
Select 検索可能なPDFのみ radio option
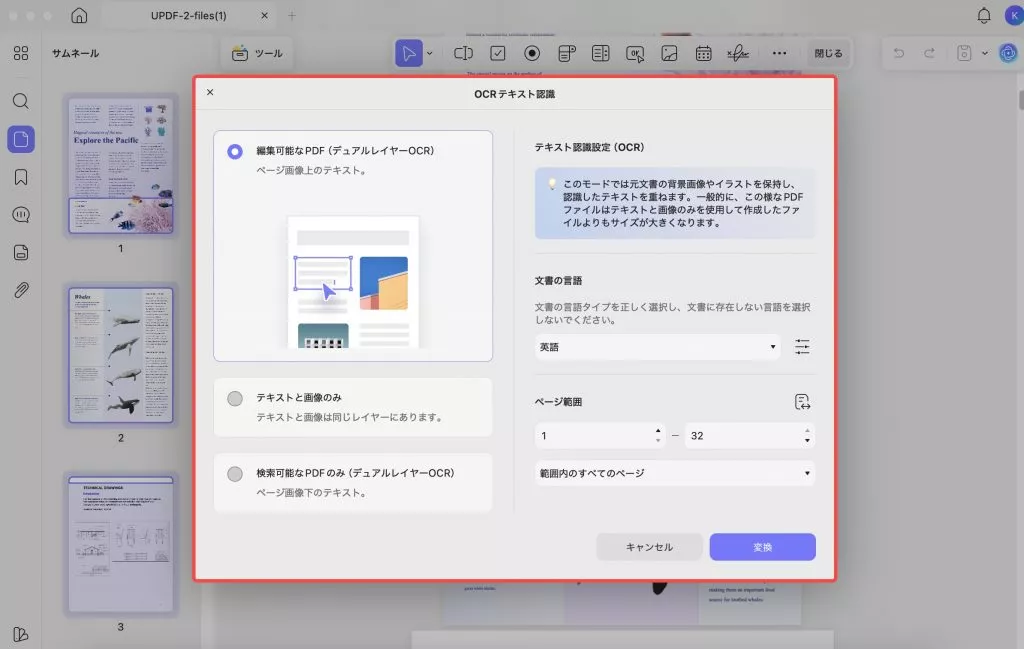click(x=234, y=473)
